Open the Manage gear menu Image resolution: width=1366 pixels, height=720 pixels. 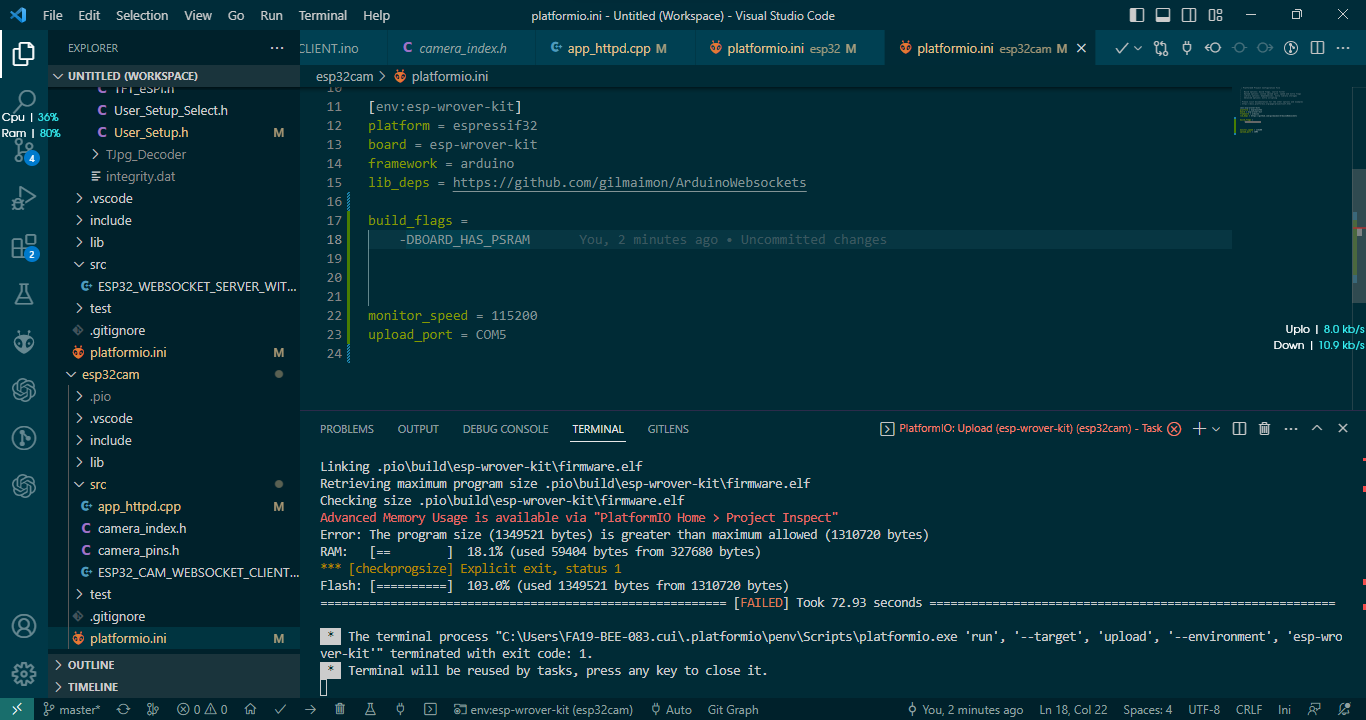[x=24, y=673]
